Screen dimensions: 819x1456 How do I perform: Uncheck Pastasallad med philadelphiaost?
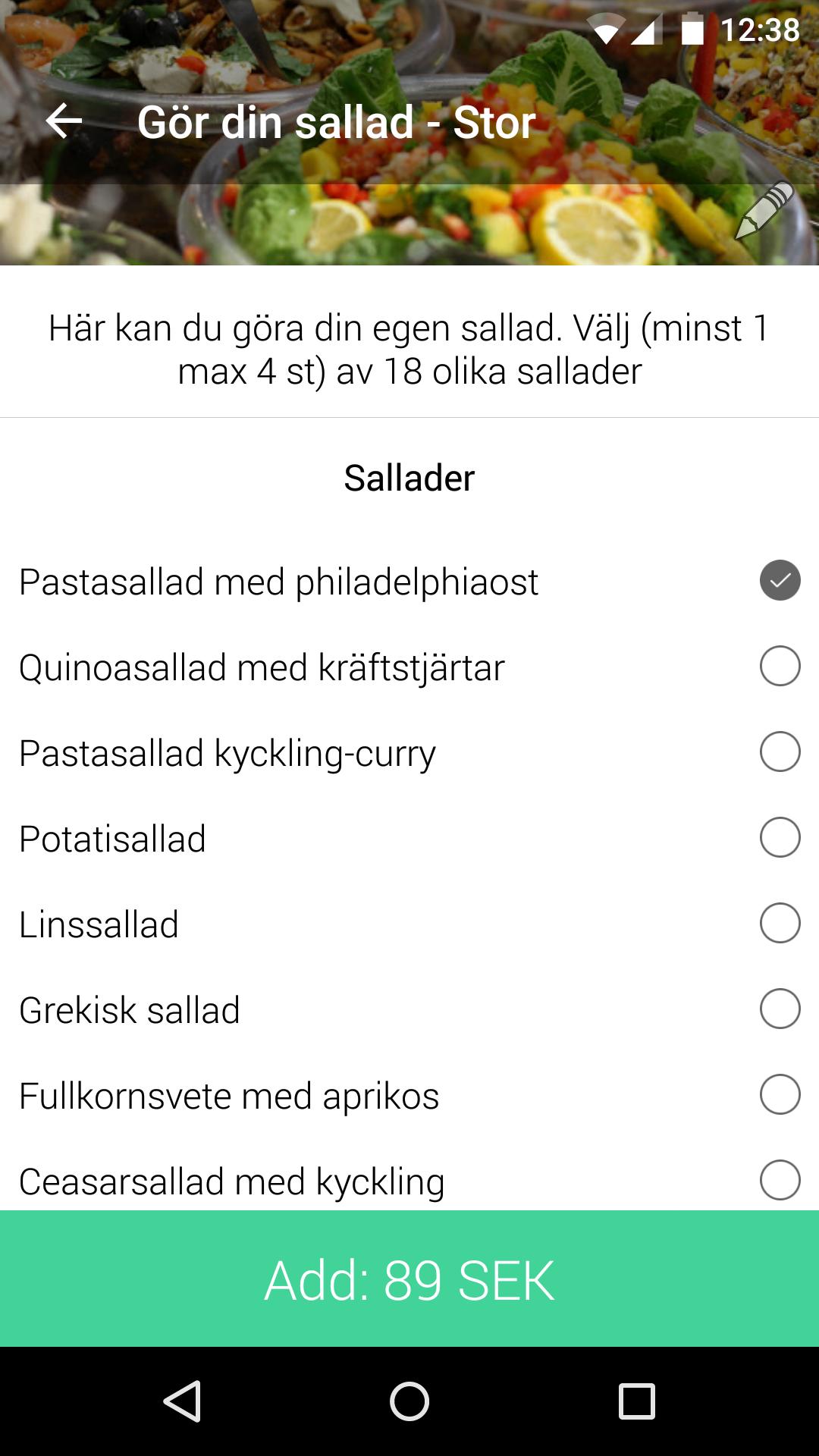780,581
